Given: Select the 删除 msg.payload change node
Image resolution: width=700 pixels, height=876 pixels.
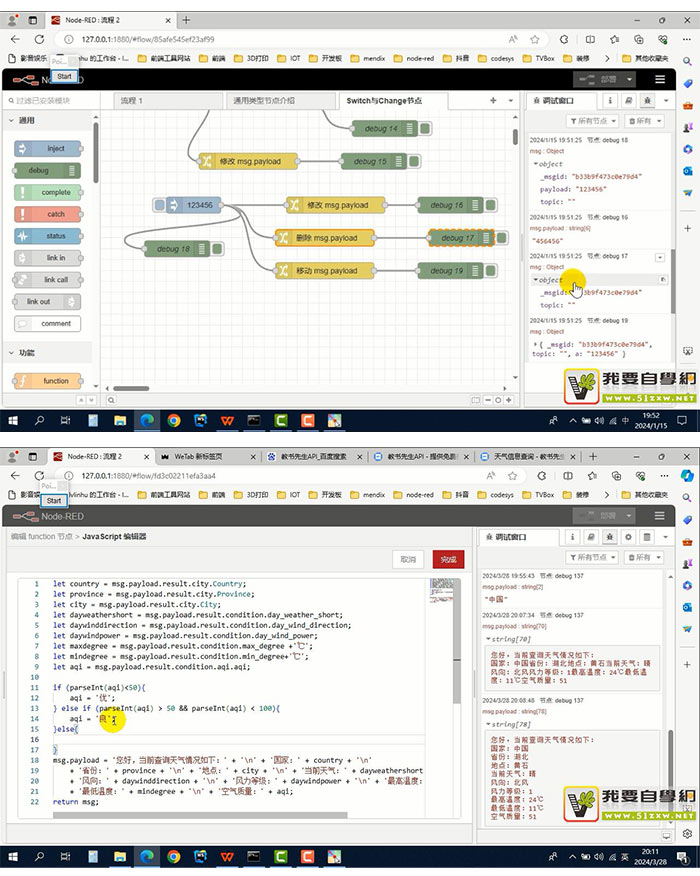Looking at the screenshot, I should [x=326, y=238].
